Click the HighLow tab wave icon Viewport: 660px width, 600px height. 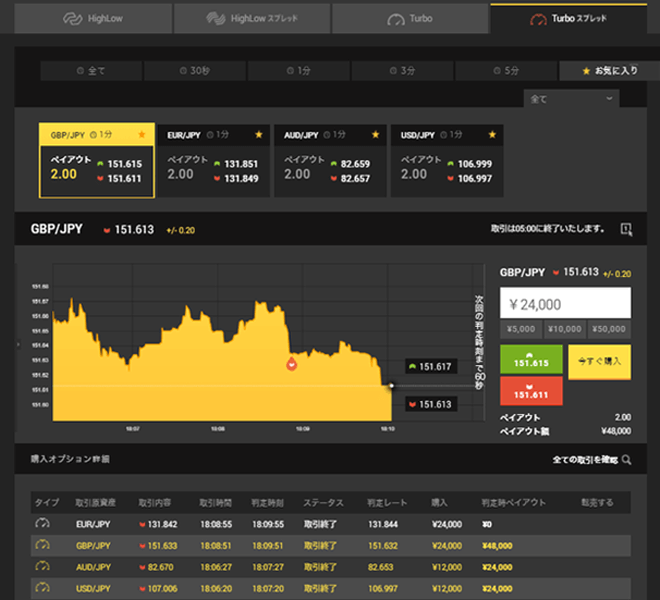[73, 19]
